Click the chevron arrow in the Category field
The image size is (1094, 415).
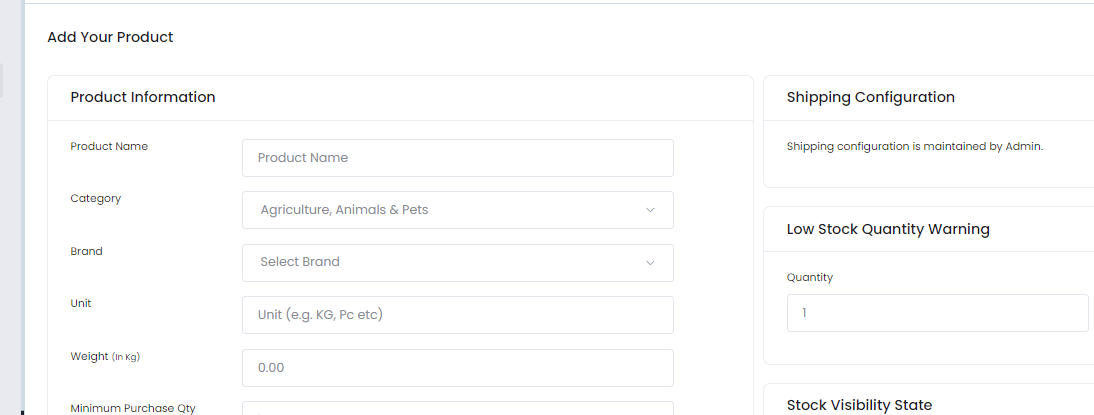650,210
